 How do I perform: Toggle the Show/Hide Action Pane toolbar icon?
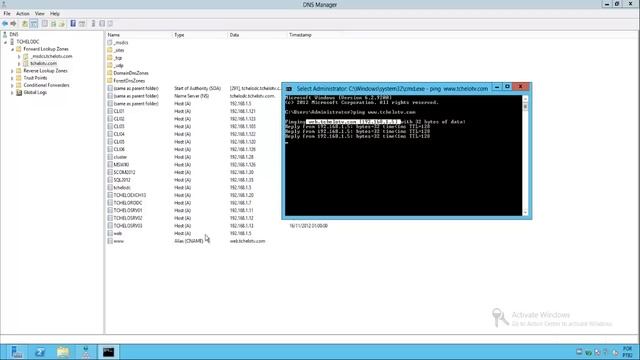(82, 24)
